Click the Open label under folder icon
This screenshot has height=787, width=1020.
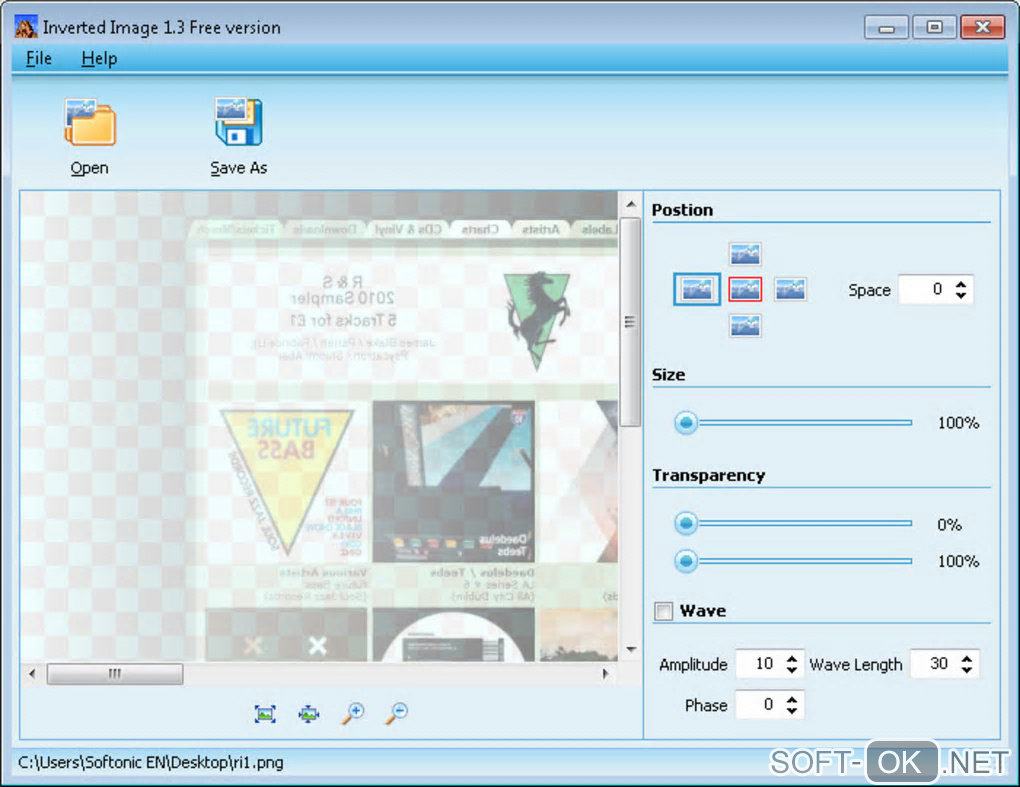pyautogui.click(x=90, y=168)
